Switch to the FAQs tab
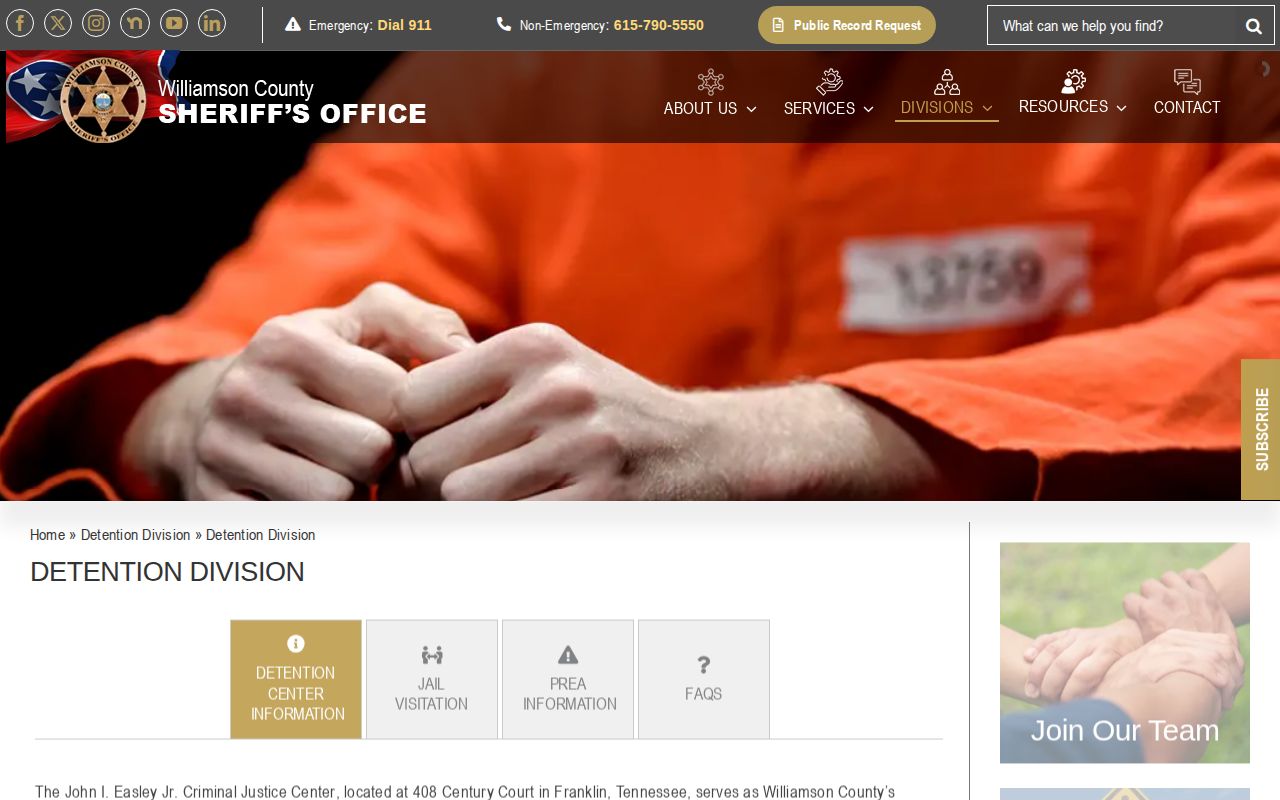The height and width of the screenshot is (800, 1280). (704, 679)
